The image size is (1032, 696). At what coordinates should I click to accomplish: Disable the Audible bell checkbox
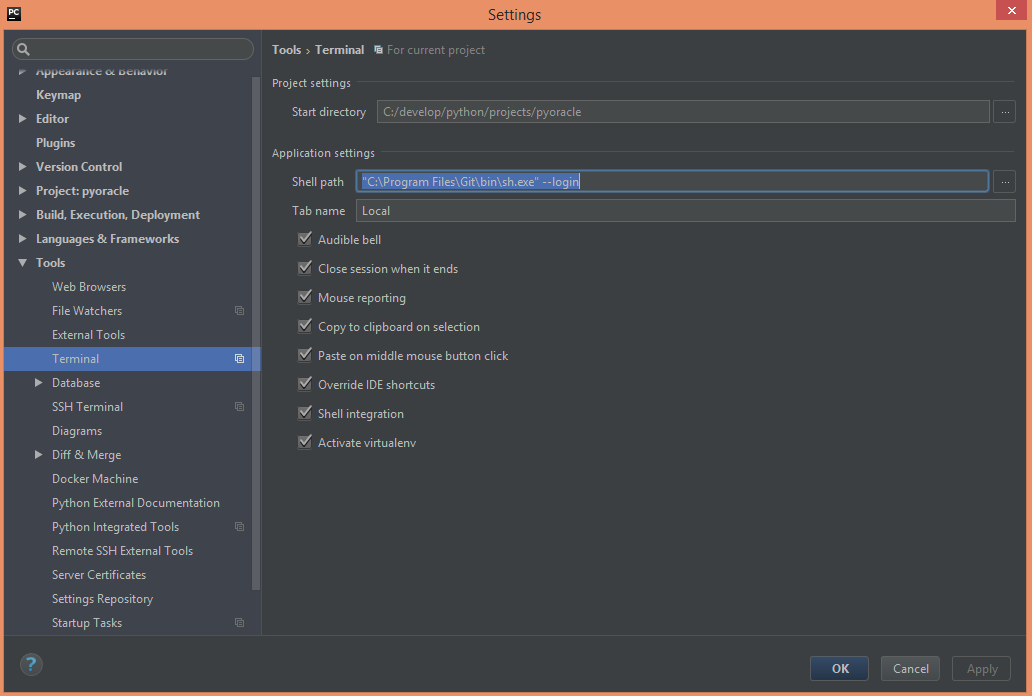[304, 239]
